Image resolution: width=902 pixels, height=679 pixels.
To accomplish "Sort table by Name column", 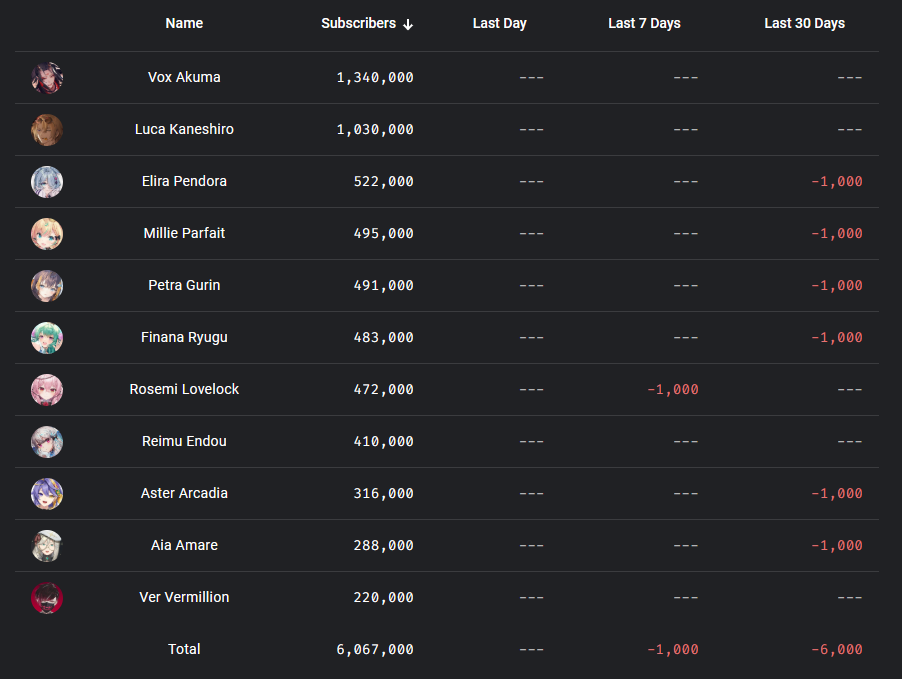I will (x=184, y=23).
